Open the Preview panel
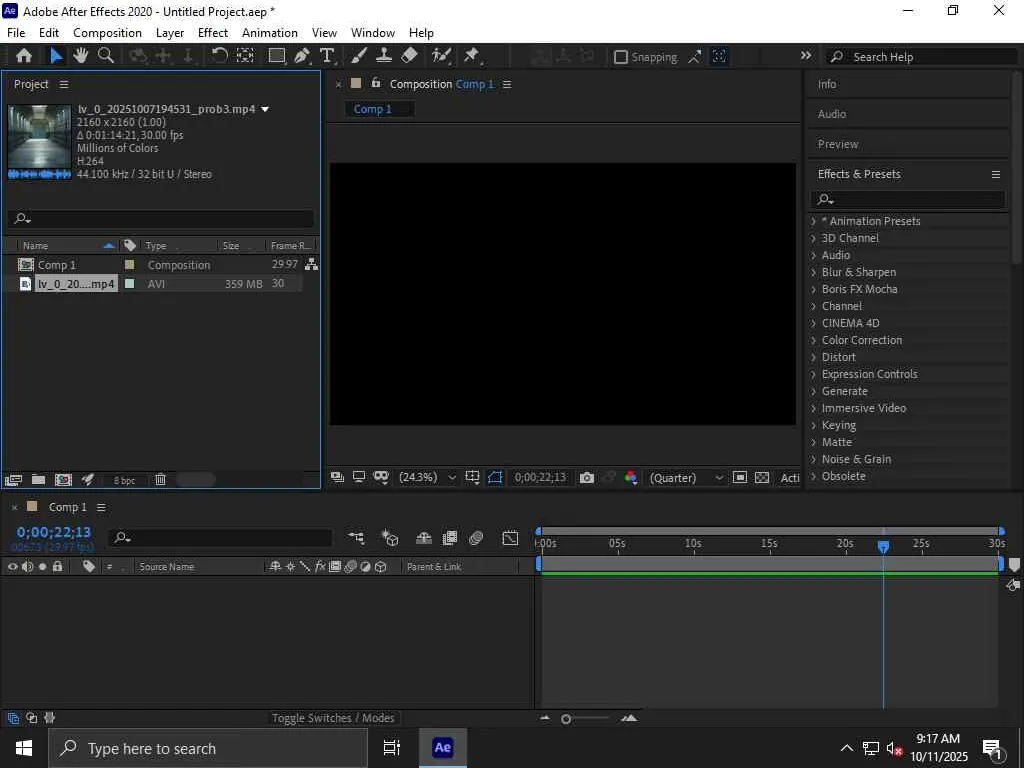Viewport: 1024px width, 768px height. [838, 144]
